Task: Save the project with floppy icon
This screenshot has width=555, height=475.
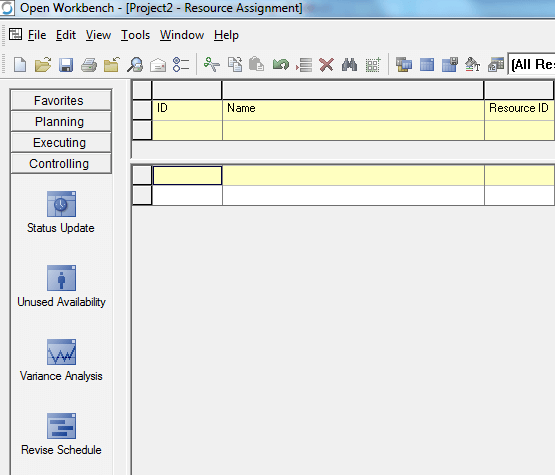Action: pyautogui.click(x=66, y=65)
